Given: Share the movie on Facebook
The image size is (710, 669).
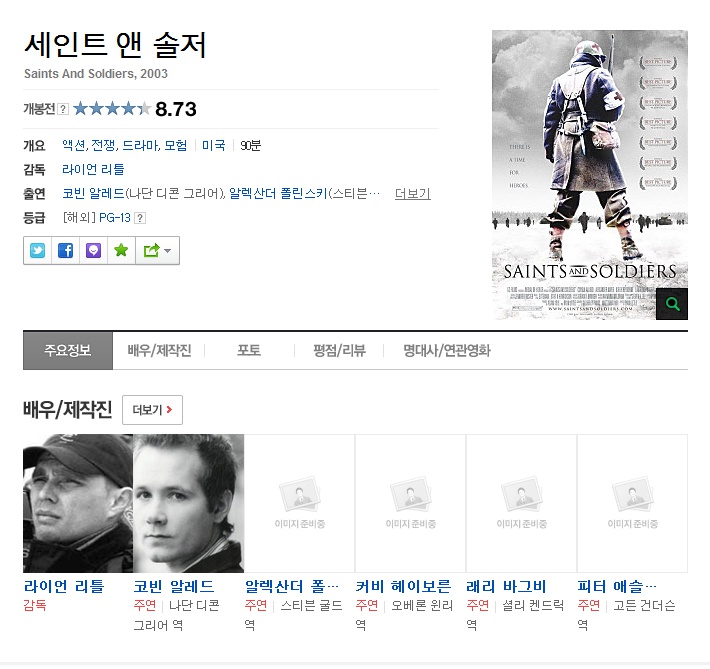Looking at the screenshot, I should click(65, 250).
